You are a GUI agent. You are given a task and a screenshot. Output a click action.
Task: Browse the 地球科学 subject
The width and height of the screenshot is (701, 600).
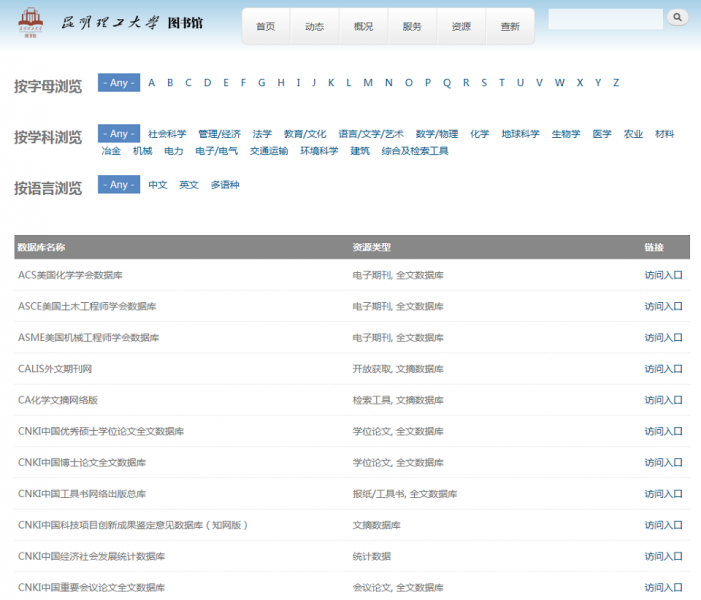click(x=520, y=134)
